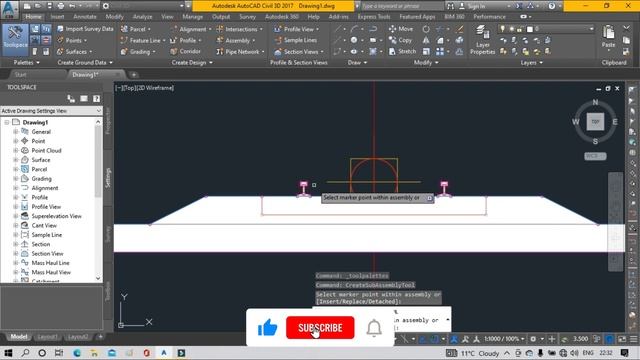Image resolution: width=640 pixels, height=360 pixels.
Task: Expand the Create Ground Data panel
Action: [85, 62]
